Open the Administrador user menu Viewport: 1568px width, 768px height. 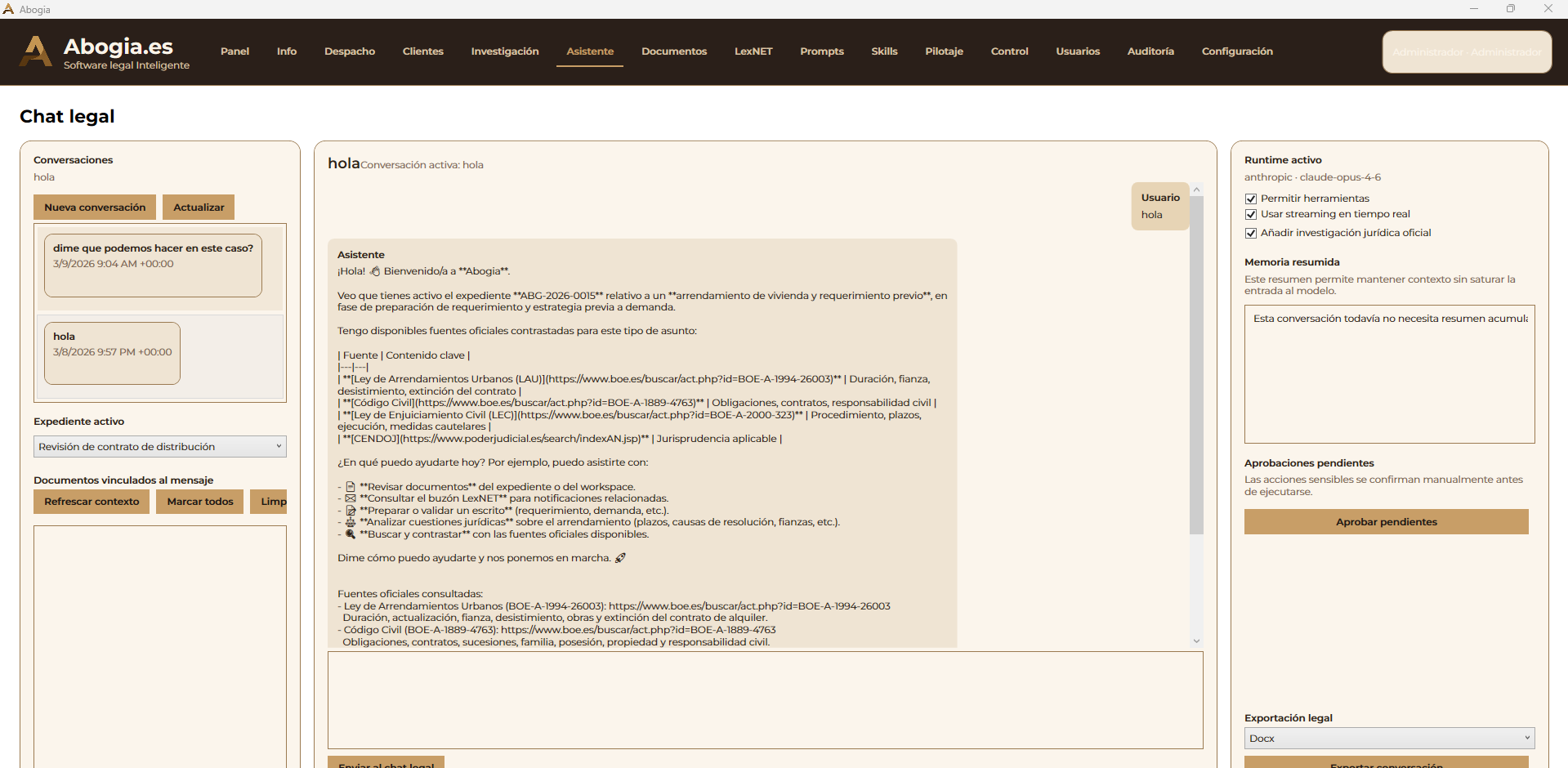pos(1466,52)
